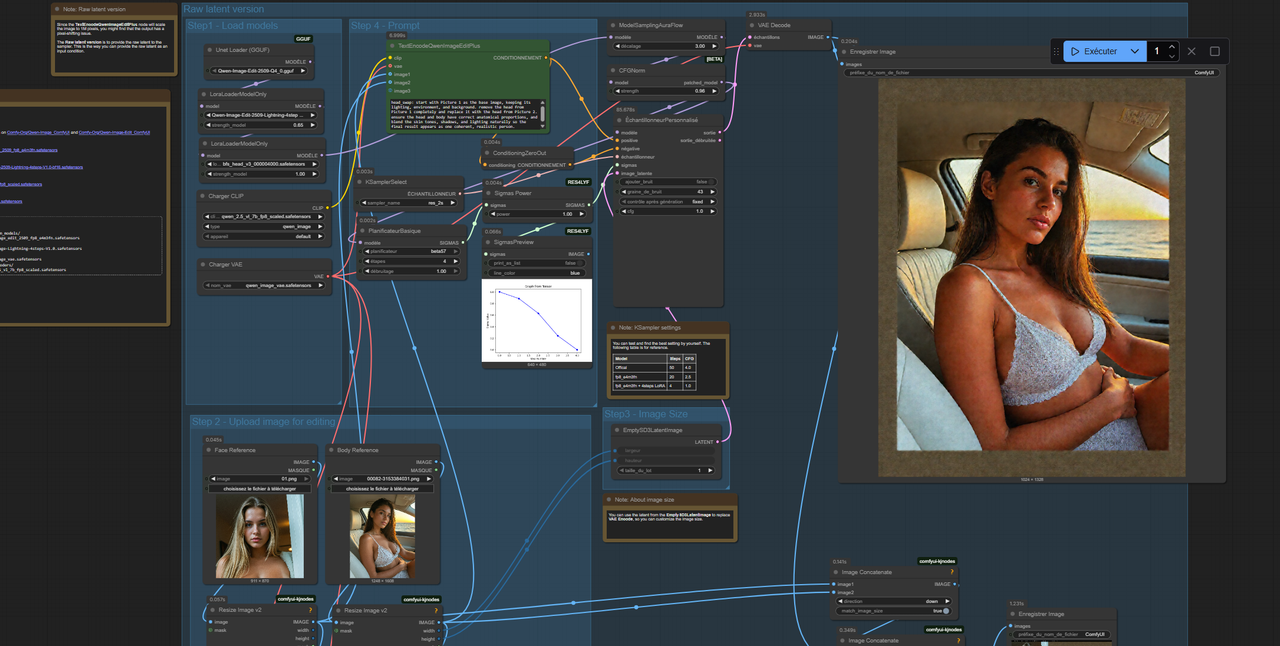This screenshot has height=646, width=1280.
Task: Open the dropdown arrow beside Exécuter
Action: coord(1134,51)
